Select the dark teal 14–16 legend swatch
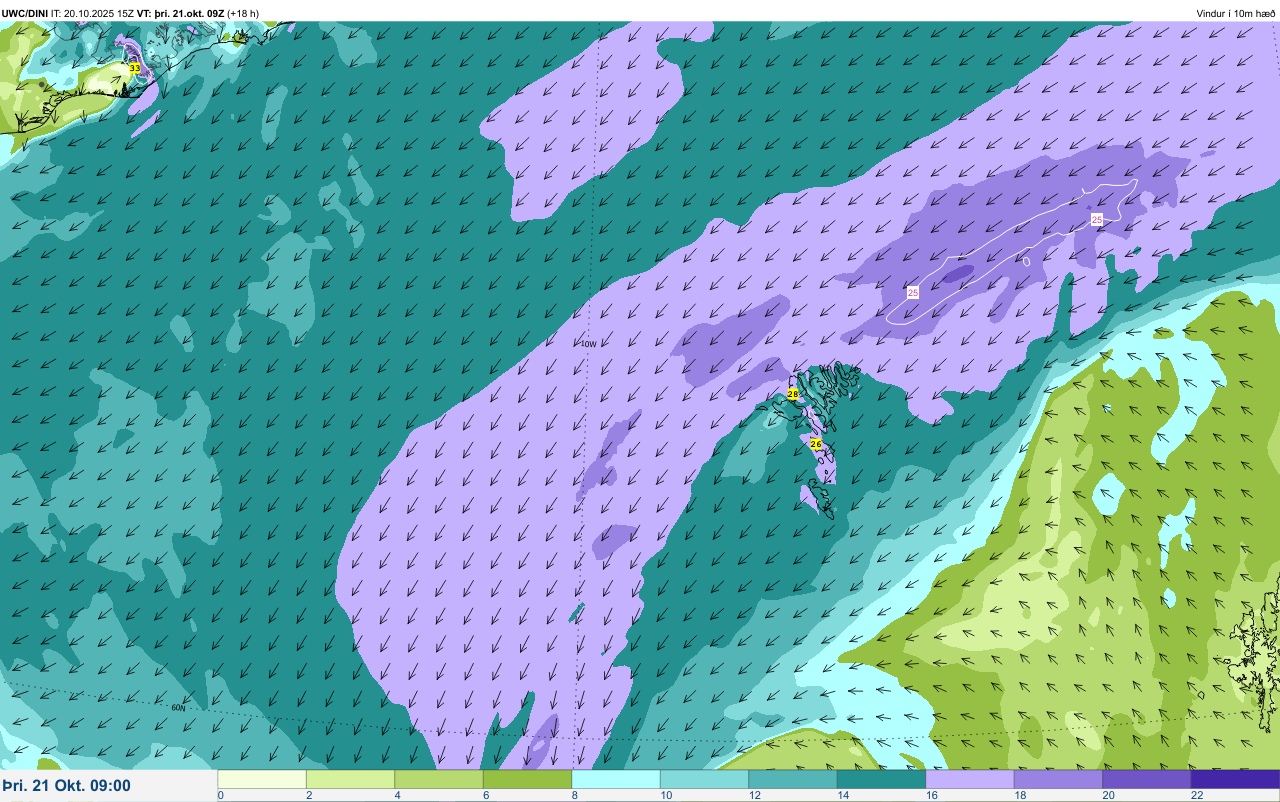 tap(881, 779)
